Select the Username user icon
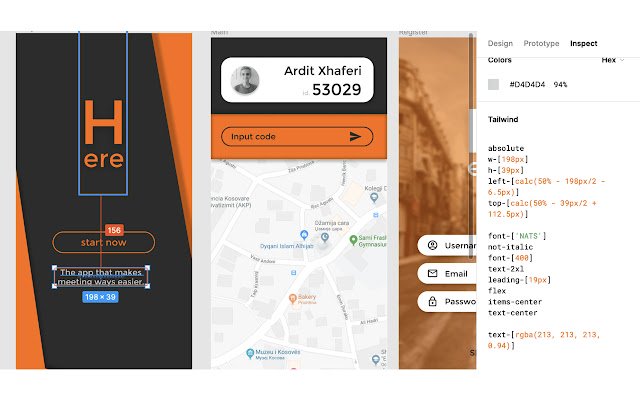 point(432,245)
